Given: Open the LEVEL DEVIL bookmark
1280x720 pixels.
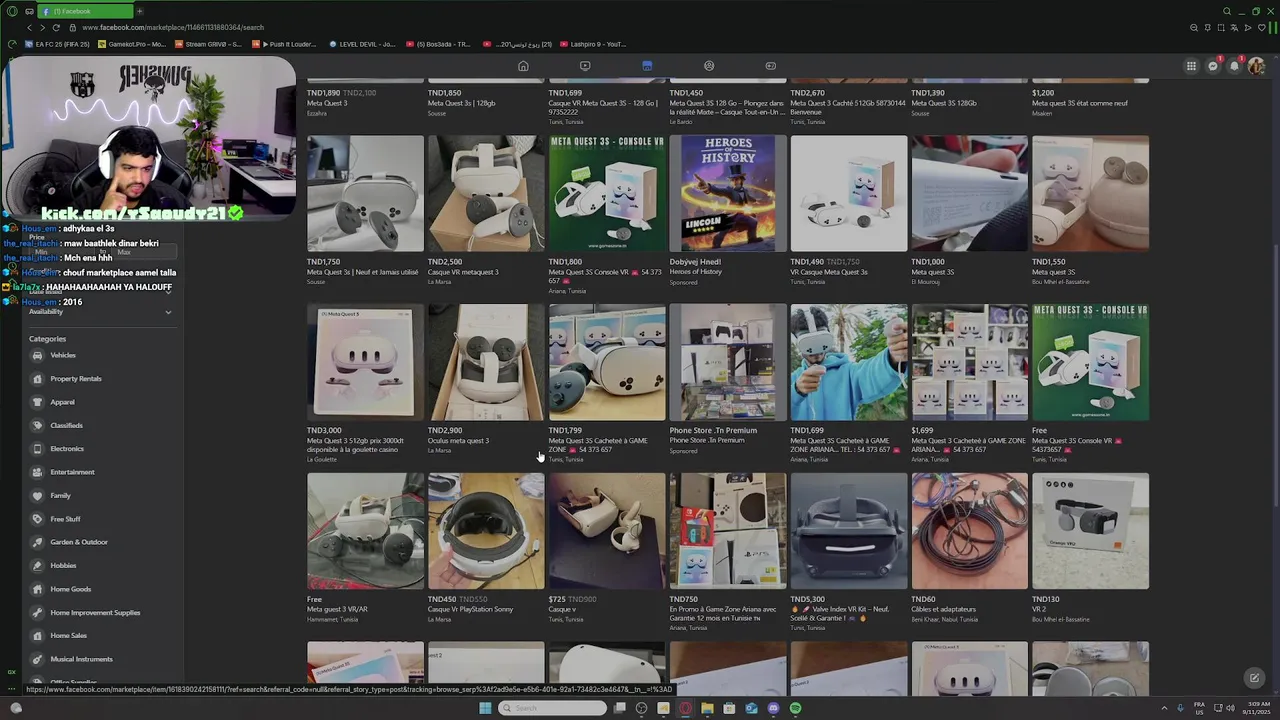Looking at the screenshot, I should point(362,44).
